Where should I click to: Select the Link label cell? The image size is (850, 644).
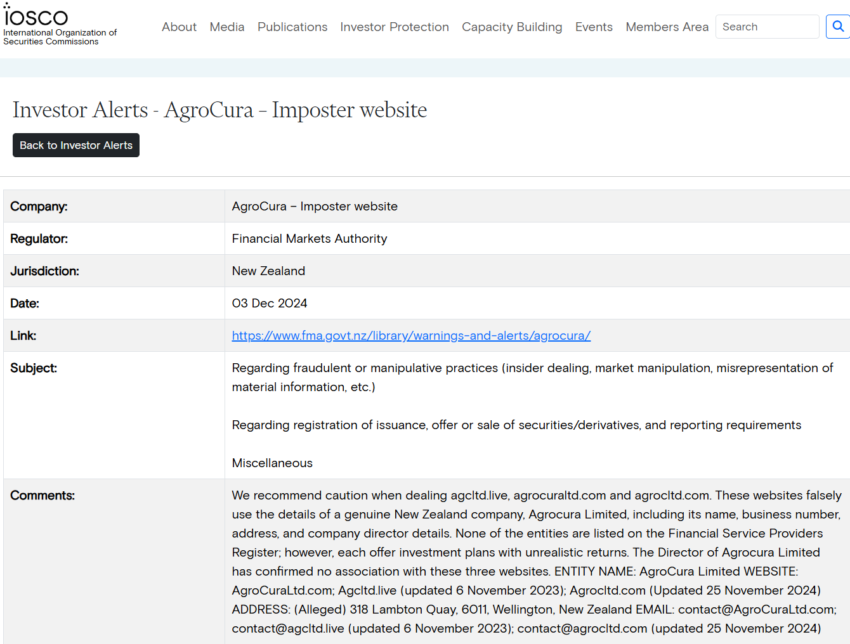coord(114,336)
